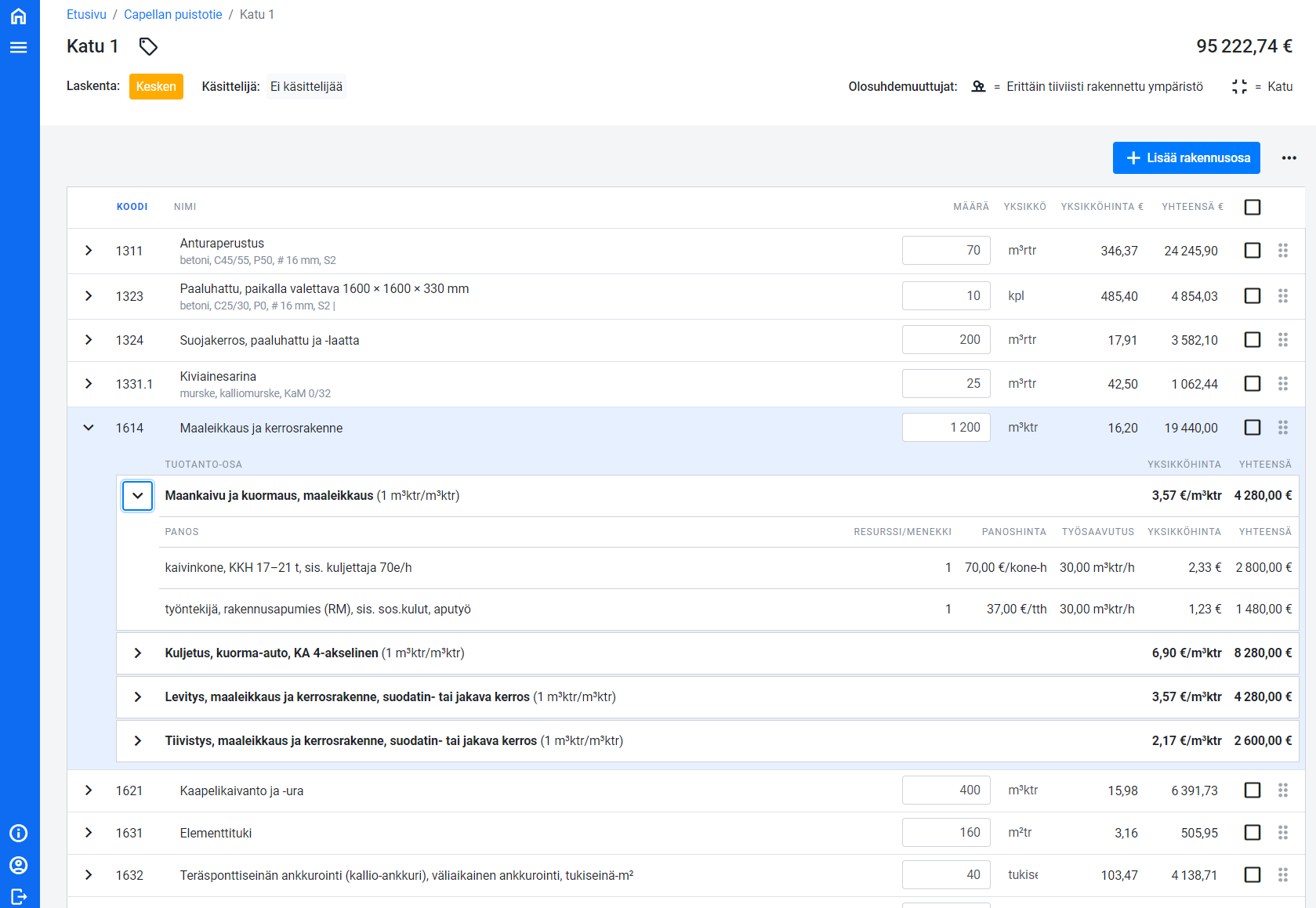Open the user profile icon

click(19, 865)
